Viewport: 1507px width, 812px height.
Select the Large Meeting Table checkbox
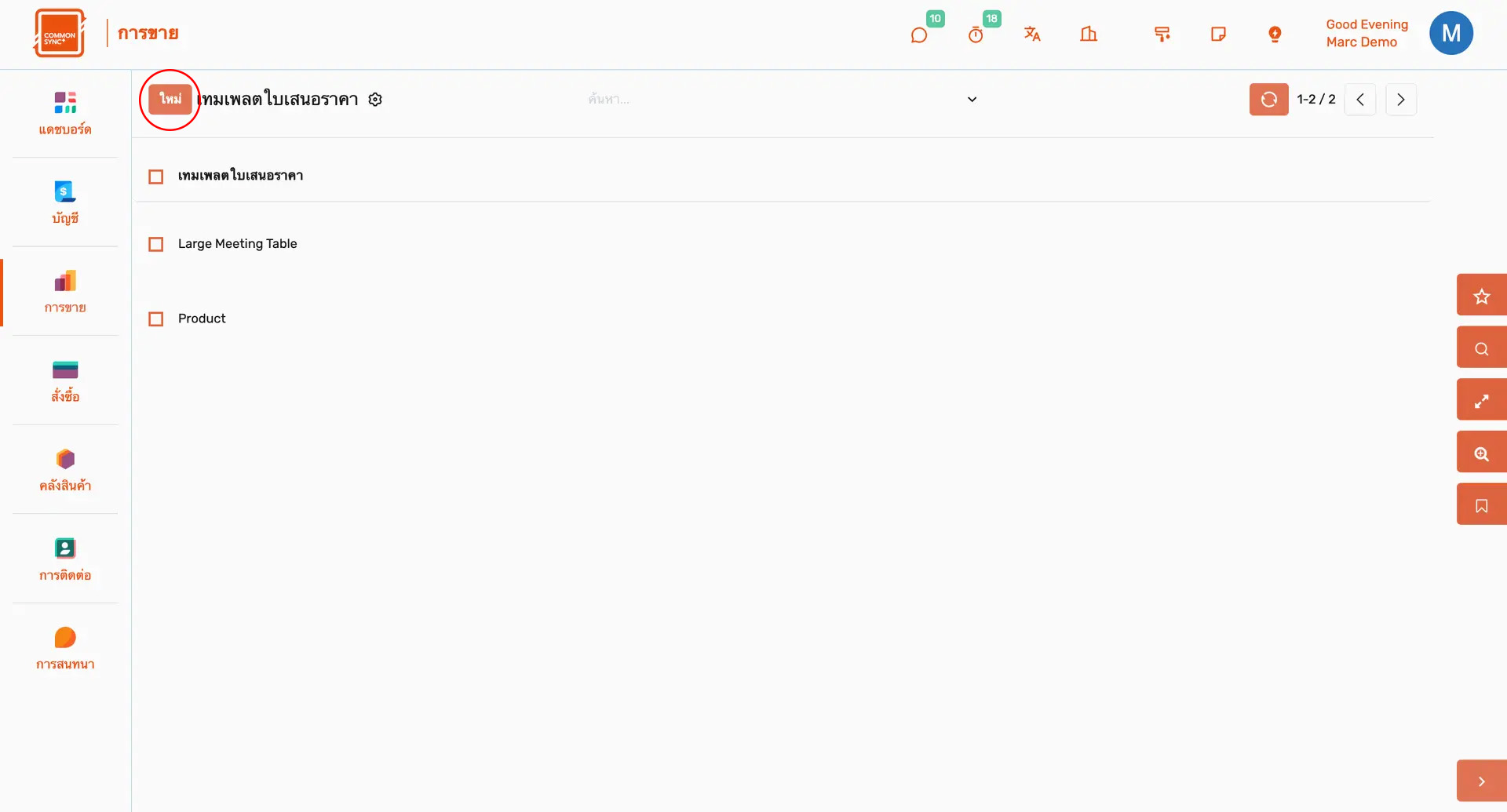(156, 244)
